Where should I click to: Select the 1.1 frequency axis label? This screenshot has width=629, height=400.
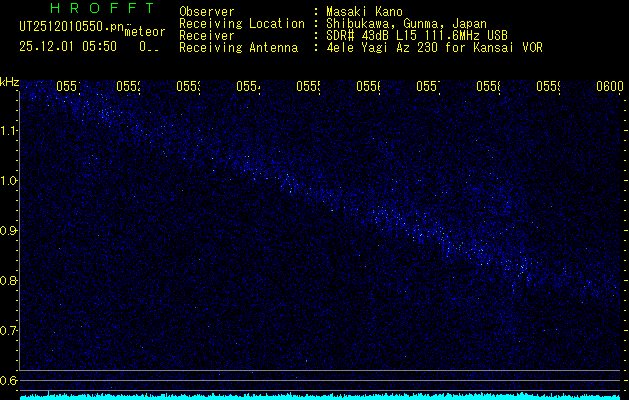(x=9, y=131)
